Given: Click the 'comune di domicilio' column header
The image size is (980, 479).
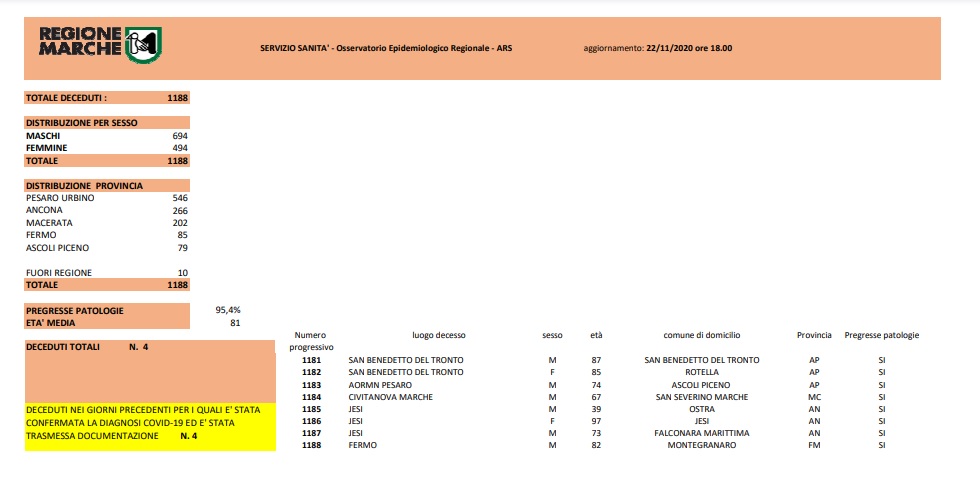Looking at the screenshot, I should 702,335.
